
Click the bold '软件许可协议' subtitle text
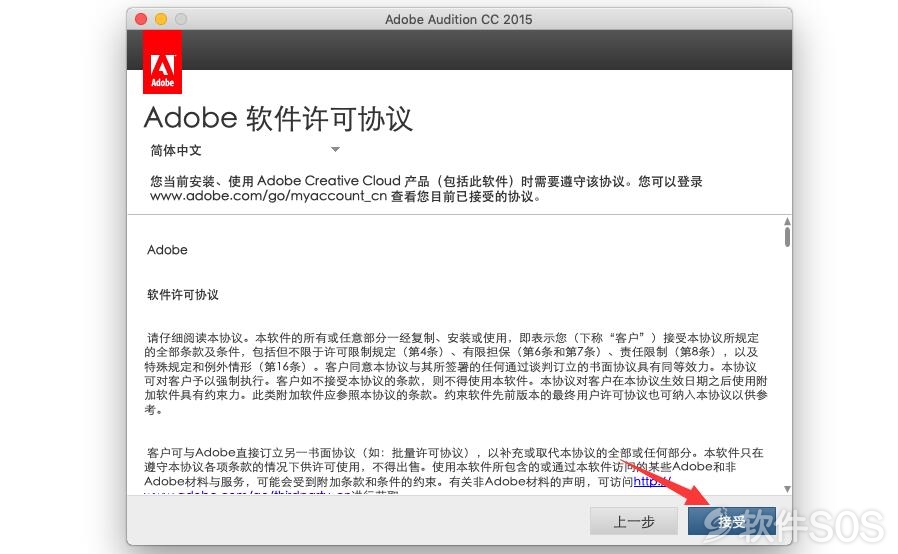point(183,294)
